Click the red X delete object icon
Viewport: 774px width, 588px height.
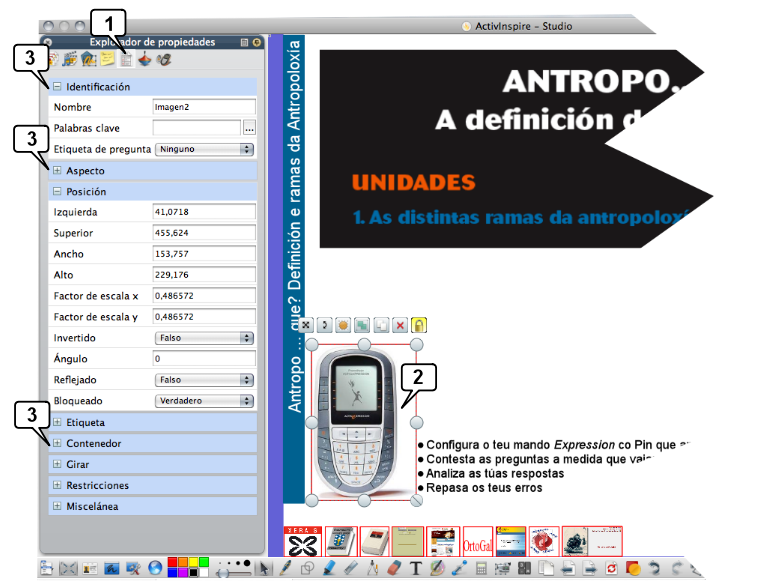(x=400, y=325)
